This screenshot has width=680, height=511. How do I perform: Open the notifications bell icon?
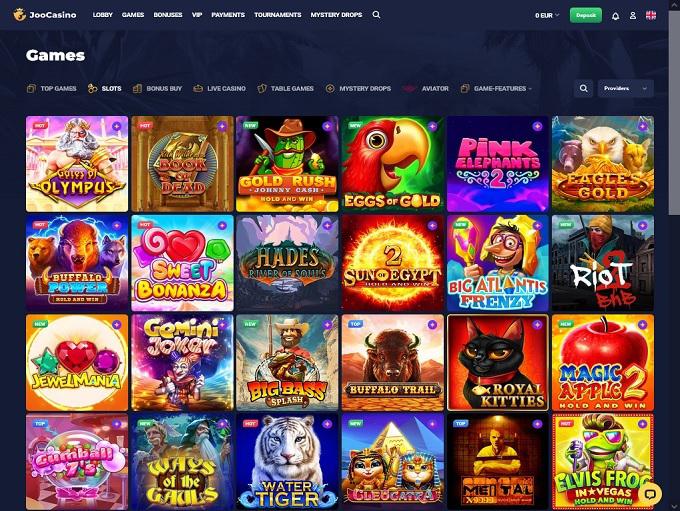pos(615,16)
